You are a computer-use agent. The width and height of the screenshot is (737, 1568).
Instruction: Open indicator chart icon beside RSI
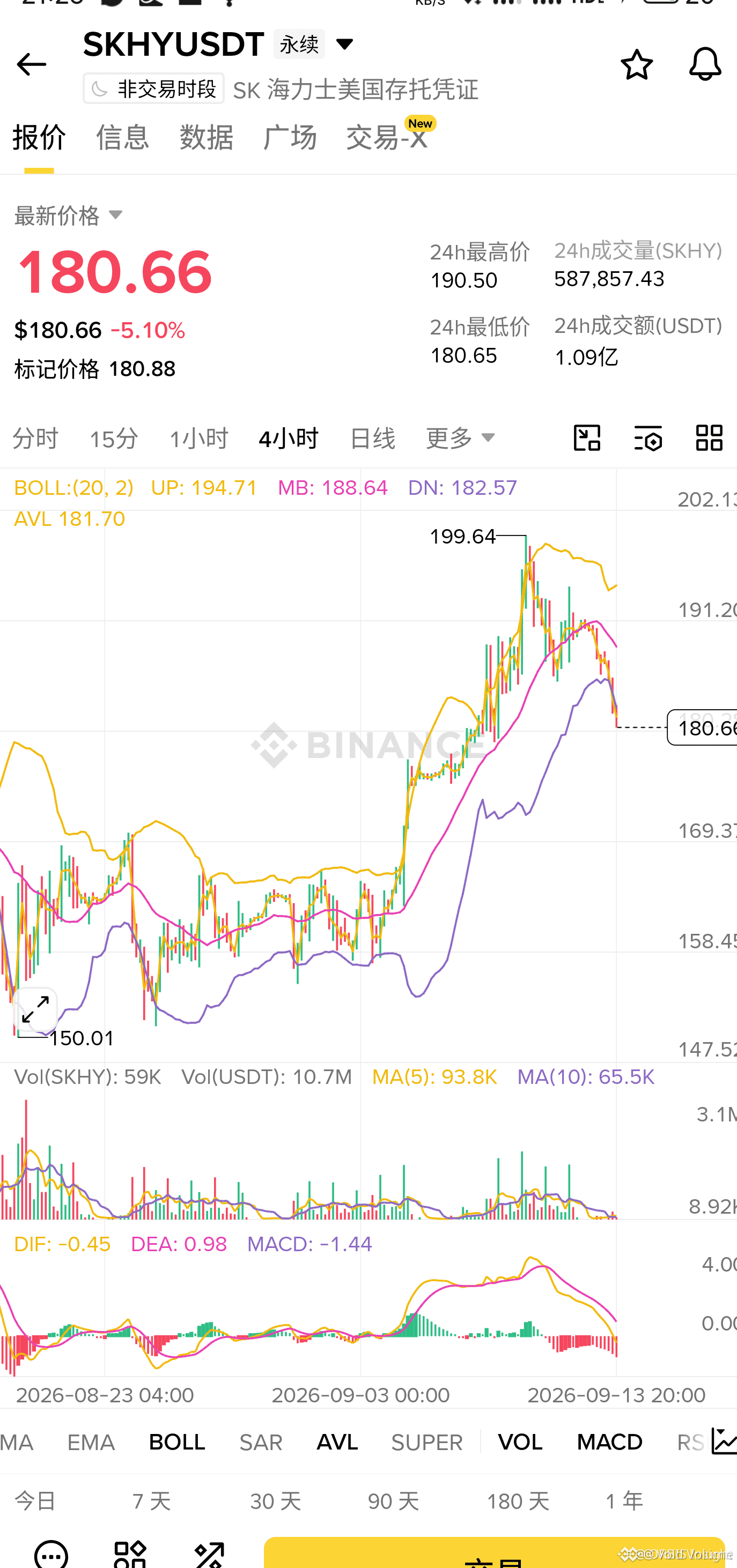724,1441
